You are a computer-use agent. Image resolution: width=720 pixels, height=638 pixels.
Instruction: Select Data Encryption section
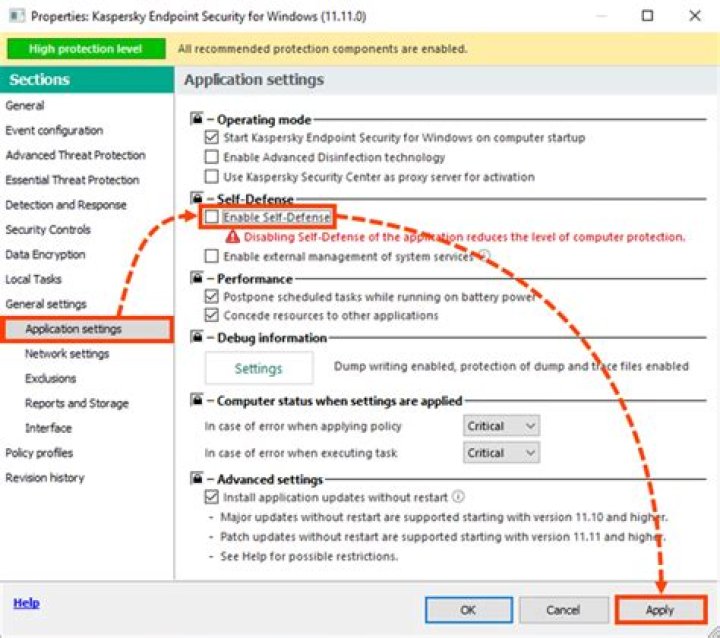(45, 254)
